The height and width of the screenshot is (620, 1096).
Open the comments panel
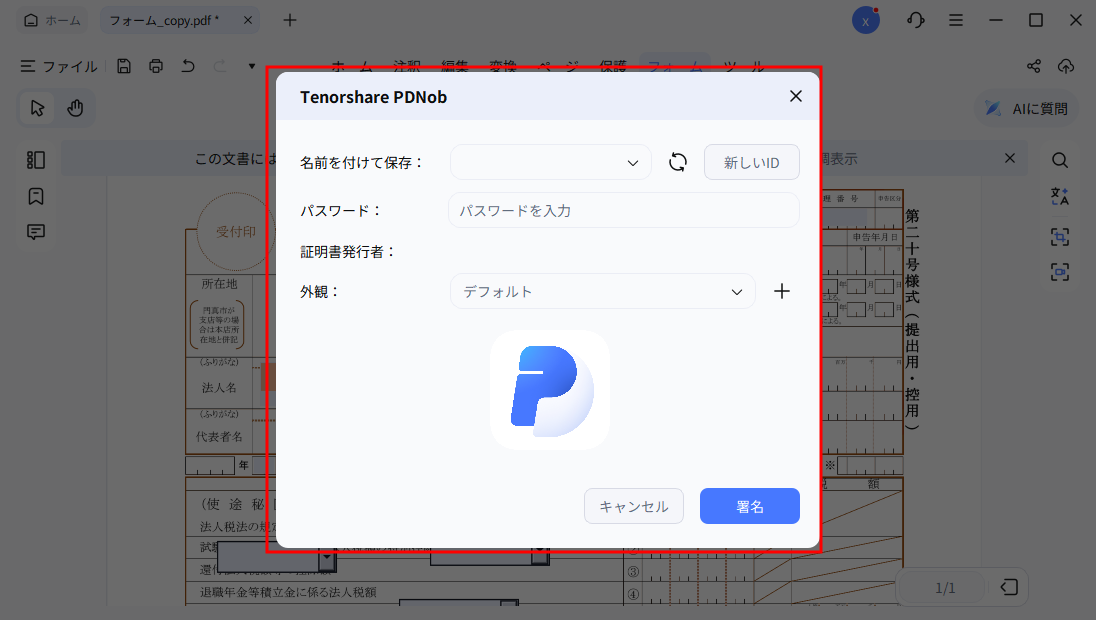tap(35, 231)
